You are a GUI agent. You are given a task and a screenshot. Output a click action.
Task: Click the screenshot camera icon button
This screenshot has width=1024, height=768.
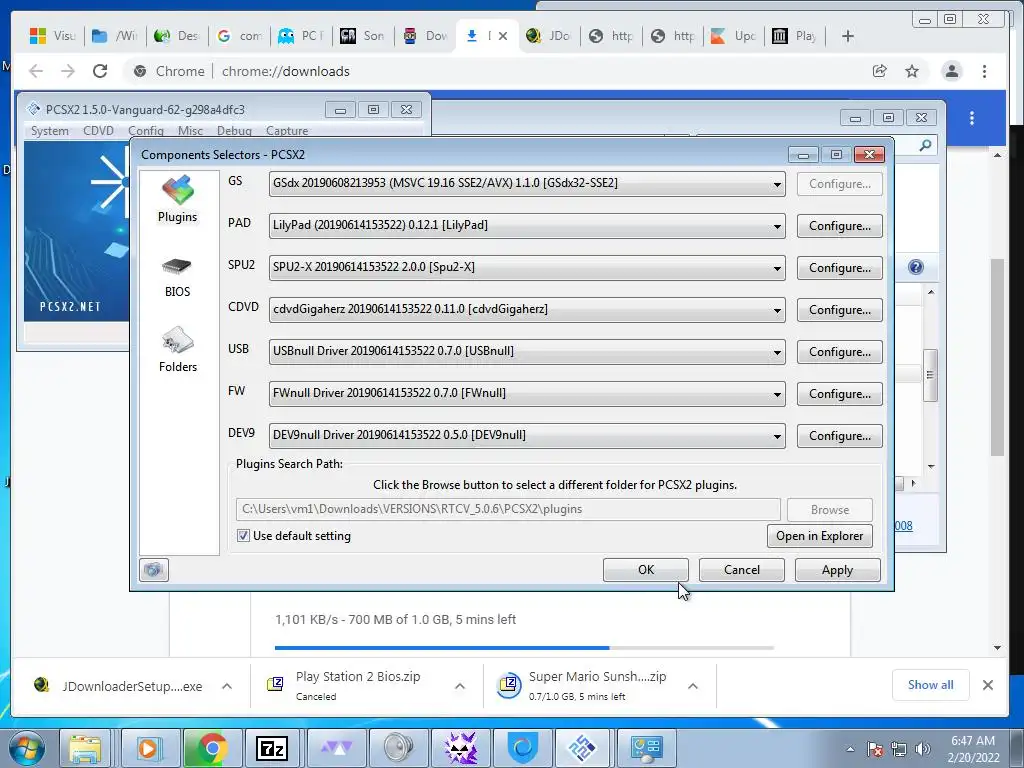[154, 569]
